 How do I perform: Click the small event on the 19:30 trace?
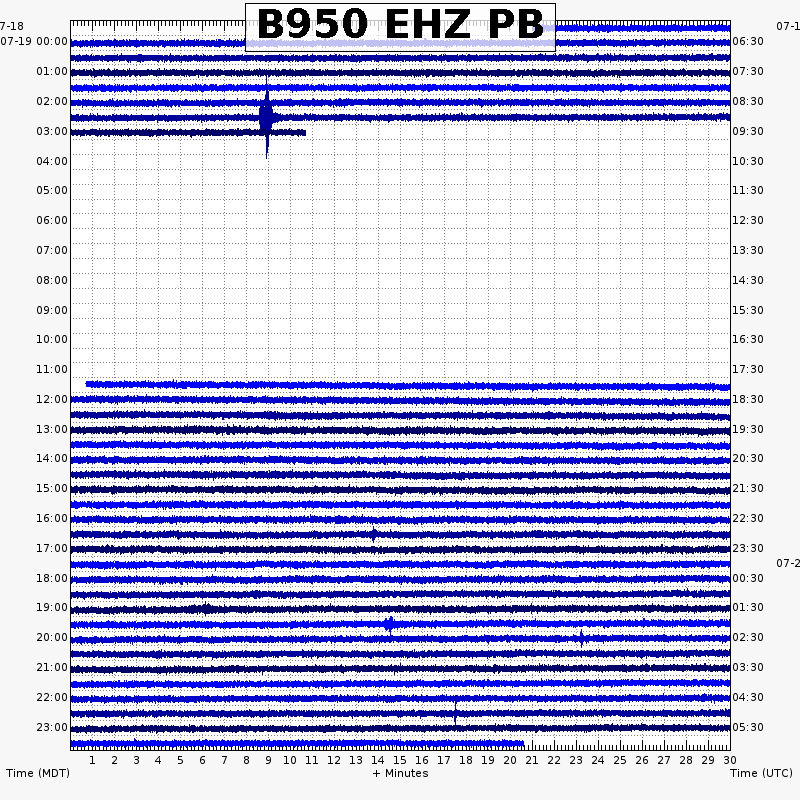pyautogui.click(x=390, y=624)
